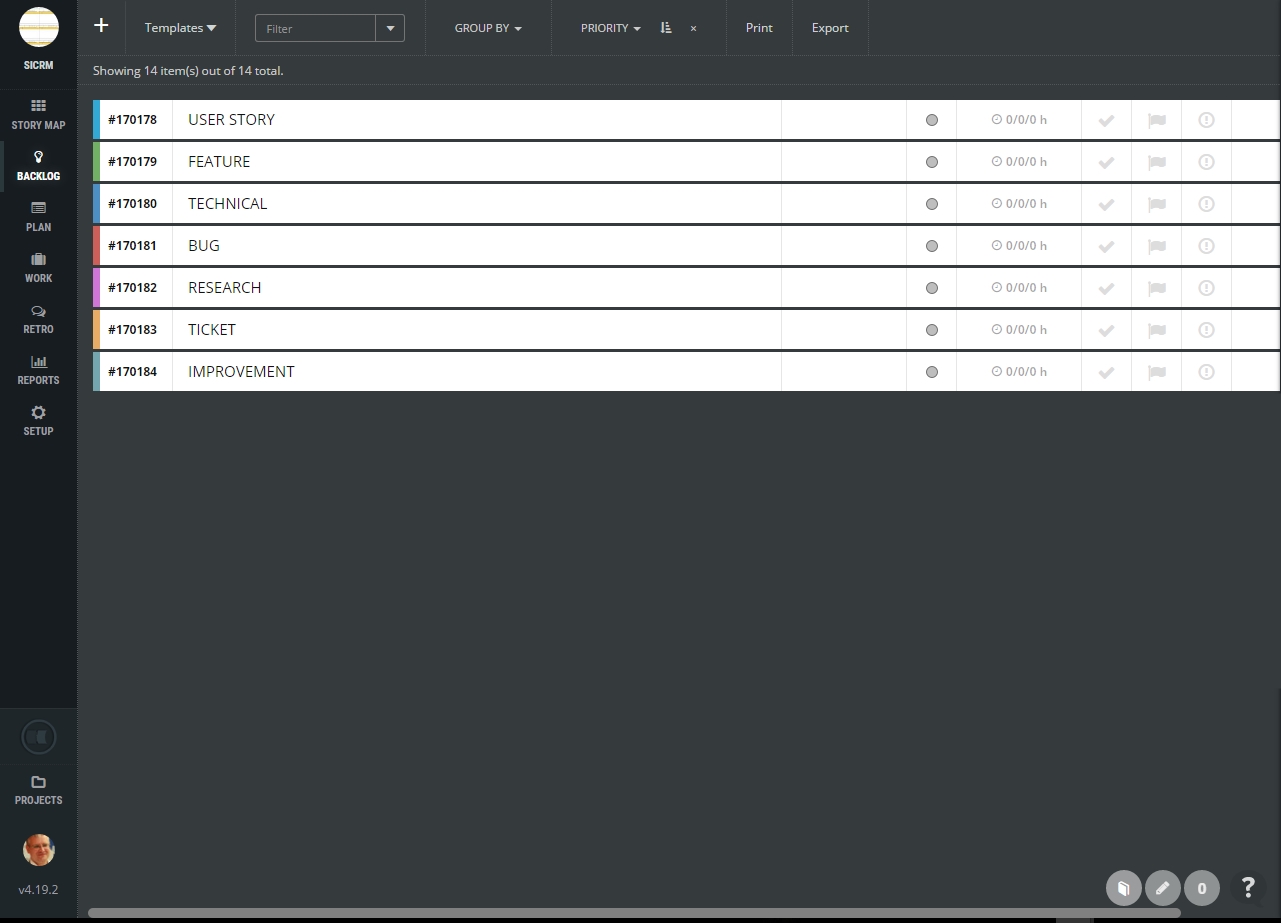Open the Group By dropdown
The width and height of the screenshot is (1281, 923).
[x=488, y=28]
